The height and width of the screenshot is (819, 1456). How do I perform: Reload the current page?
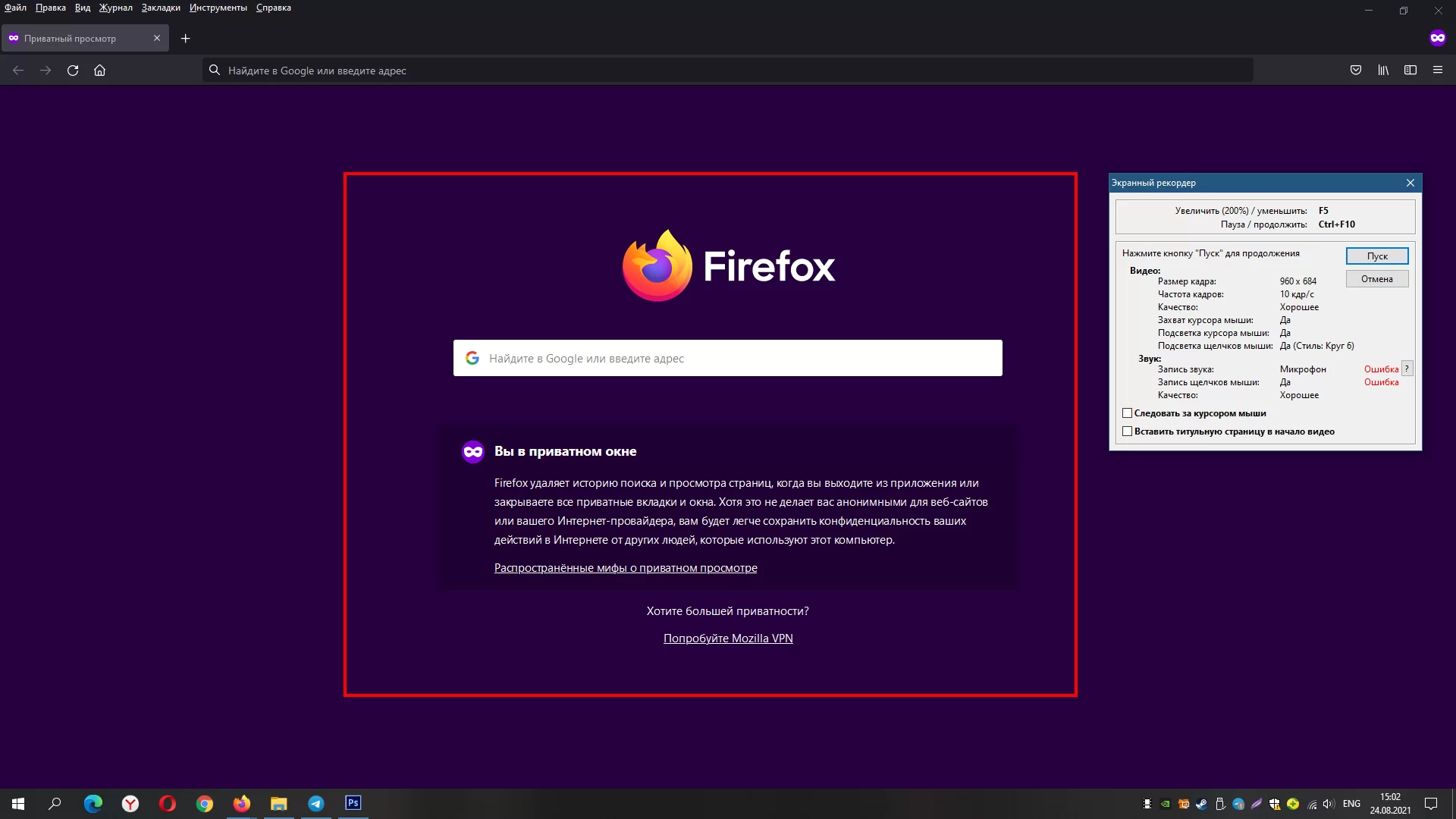click(x=73, y=71)
